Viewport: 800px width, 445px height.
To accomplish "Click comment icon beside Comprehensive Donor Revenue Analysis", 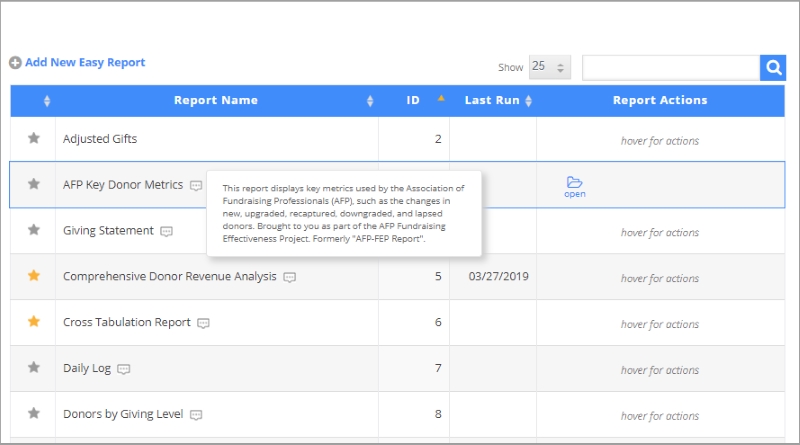I will [x=289, y=278].
